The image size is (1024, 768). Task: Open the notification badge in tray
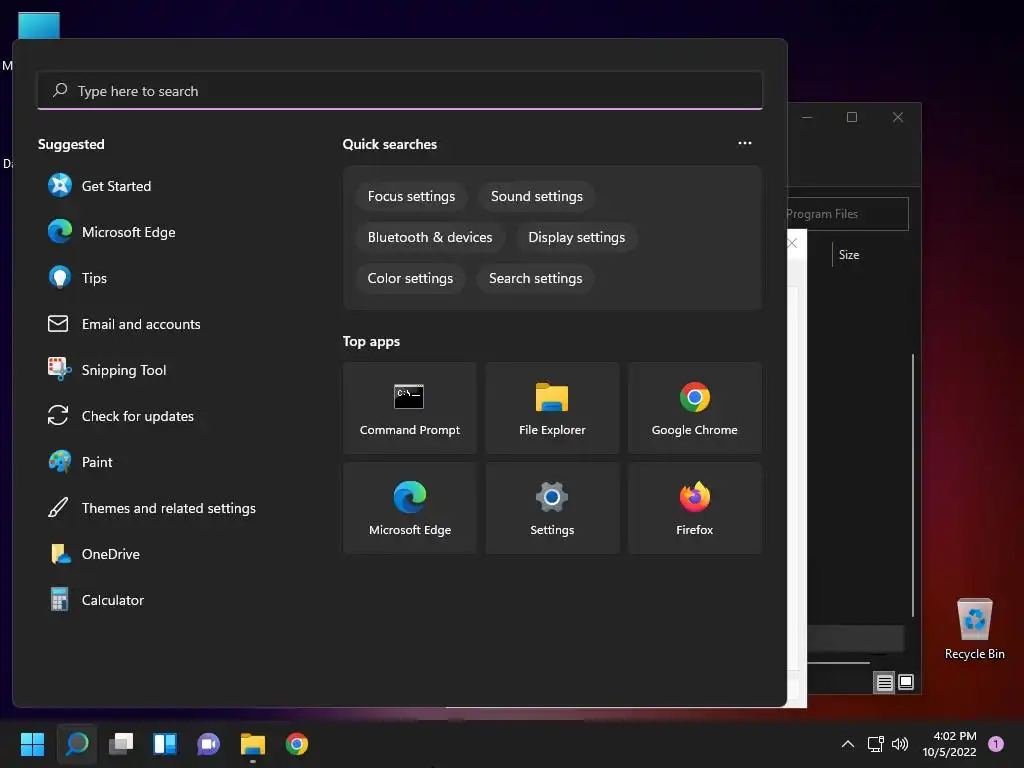pyautogui.click(x=996, y=744)
